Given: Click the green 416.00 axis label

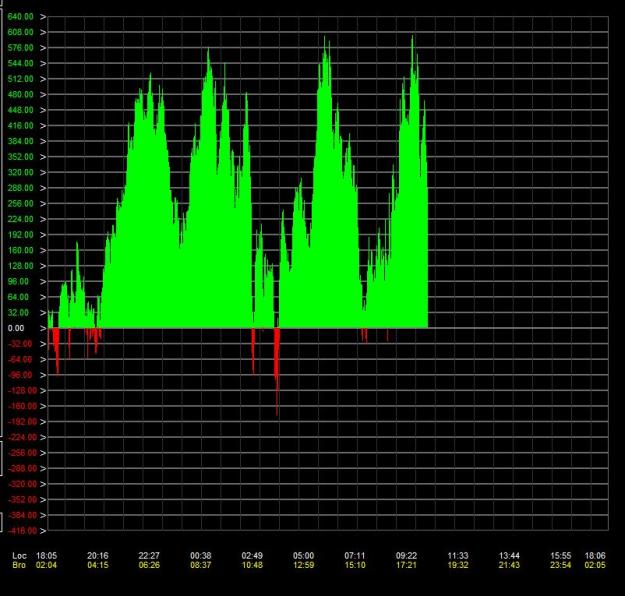Looking at the screenshot, I should 20,126.
